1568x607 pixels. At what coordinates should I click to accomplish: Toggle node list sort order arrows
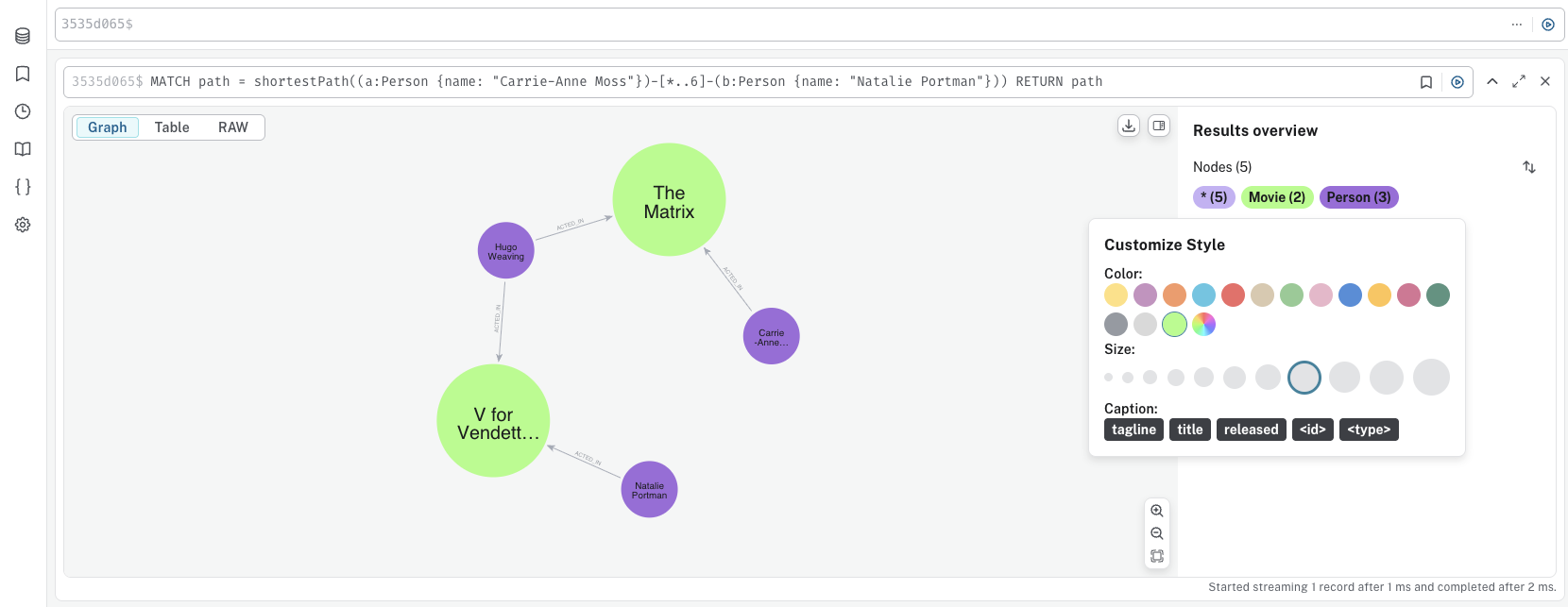pyautogui.click(x=1529, y=167)
